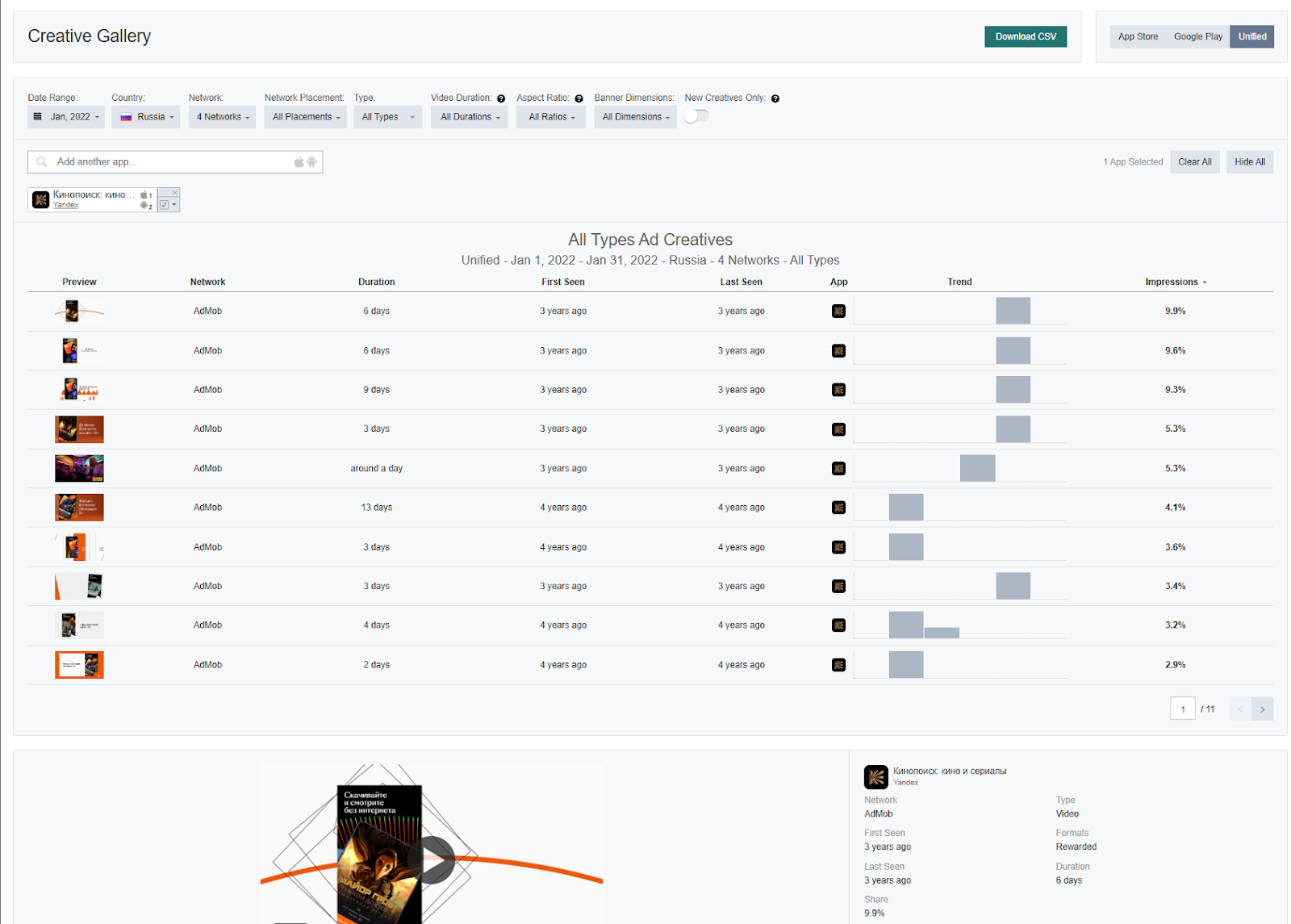This screenshot has height=924, width=1291.
Task: Open the creative thumbnail in the 3.6% row
Action: [x=79, y=547]
